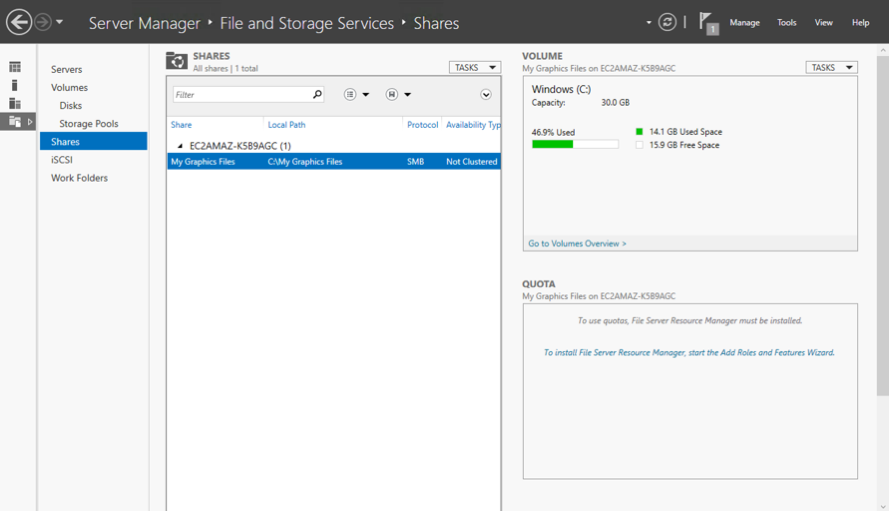Open the VOLUME Tasks dropdown
This screenshot has width=889, height=511.
click(831, 68)
